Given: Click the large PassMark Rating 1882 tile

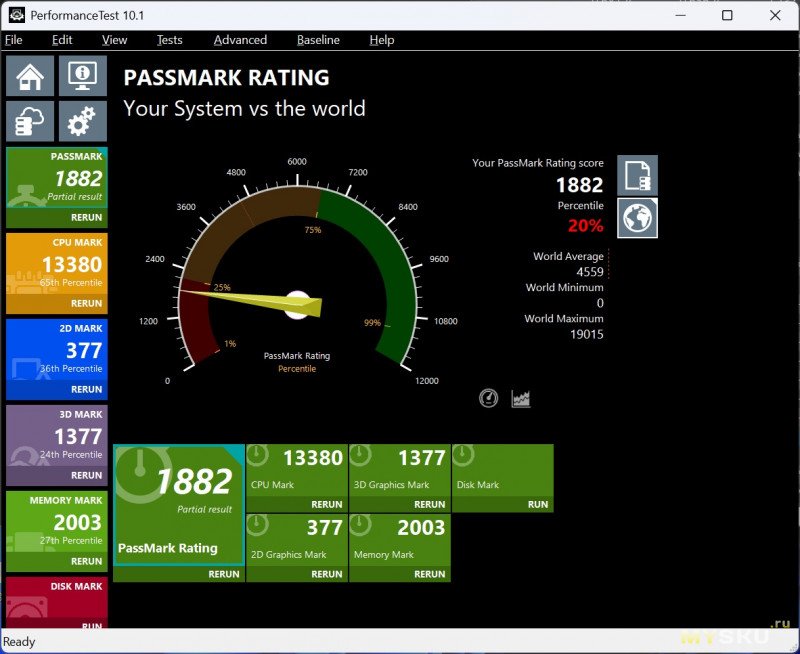Looking at the screenshot, I should (x=179, y=505).
